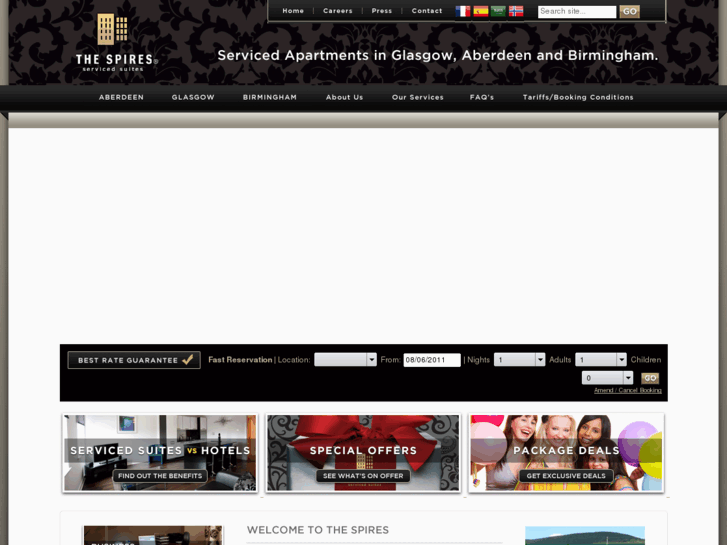The width and height of the screenshot is (727, 545).
Task: Select the green Arabic flag icon
Action: pyautogui.click(x=498, y=11)
